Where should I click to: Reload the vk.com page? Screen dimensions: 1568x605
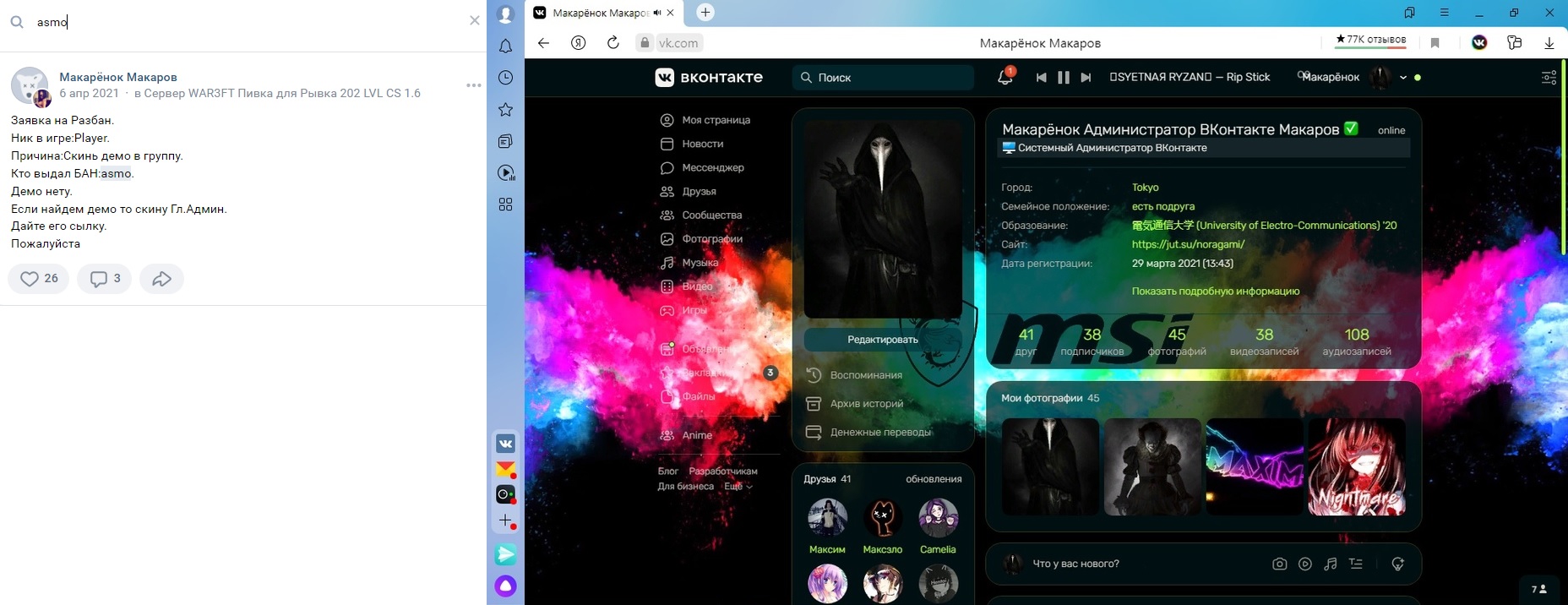click(x=613, y=43)
